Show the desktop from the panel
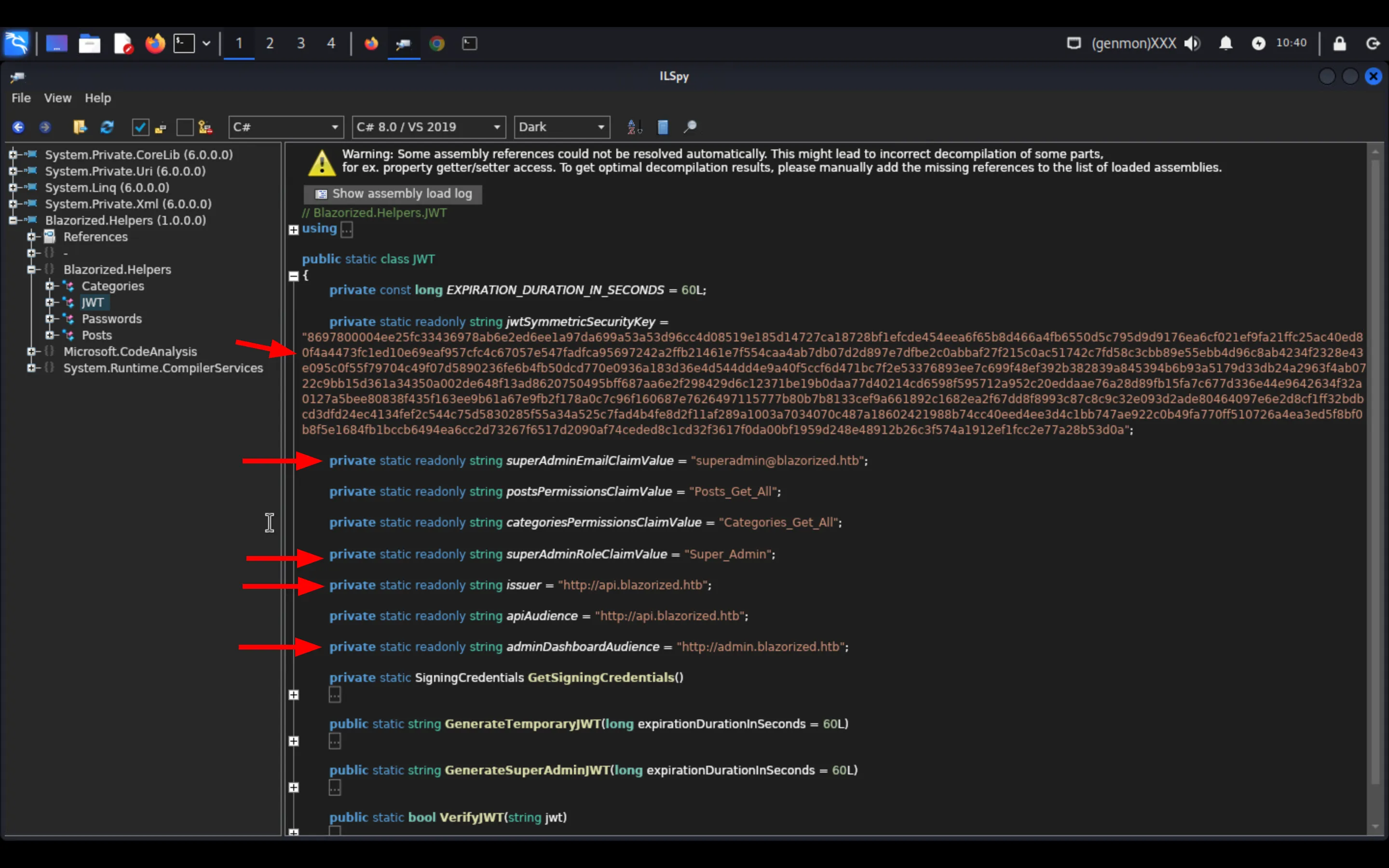Screen dimensions: 1389x868 click(57, 43)
